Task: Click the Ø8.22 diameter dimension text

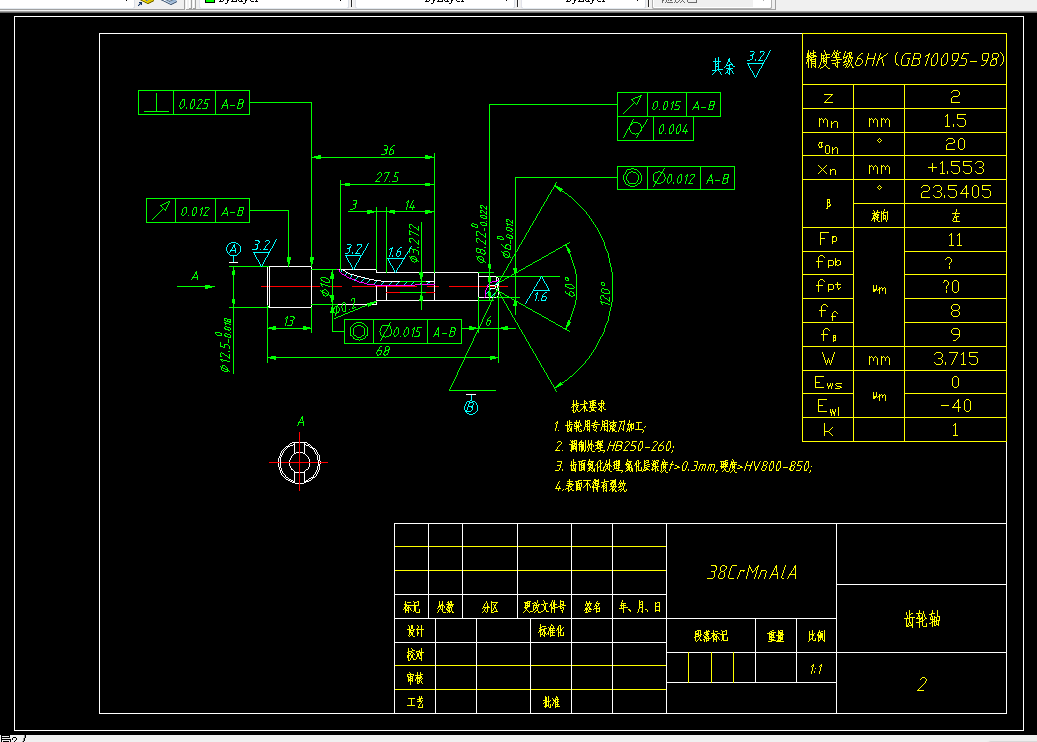Action: [481, 234]
